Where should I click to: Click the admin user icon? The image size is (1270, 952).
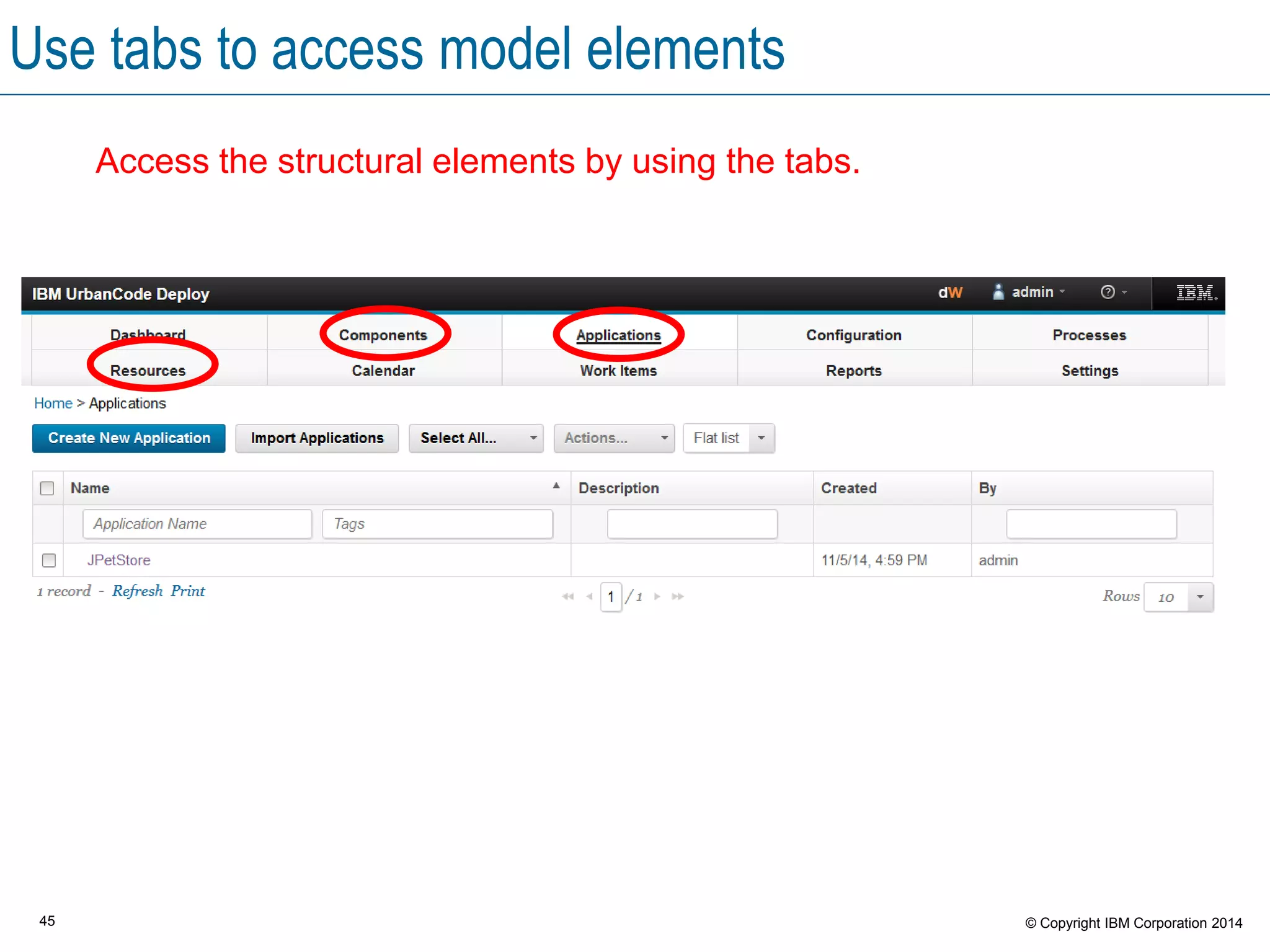[x=998, y=292]
